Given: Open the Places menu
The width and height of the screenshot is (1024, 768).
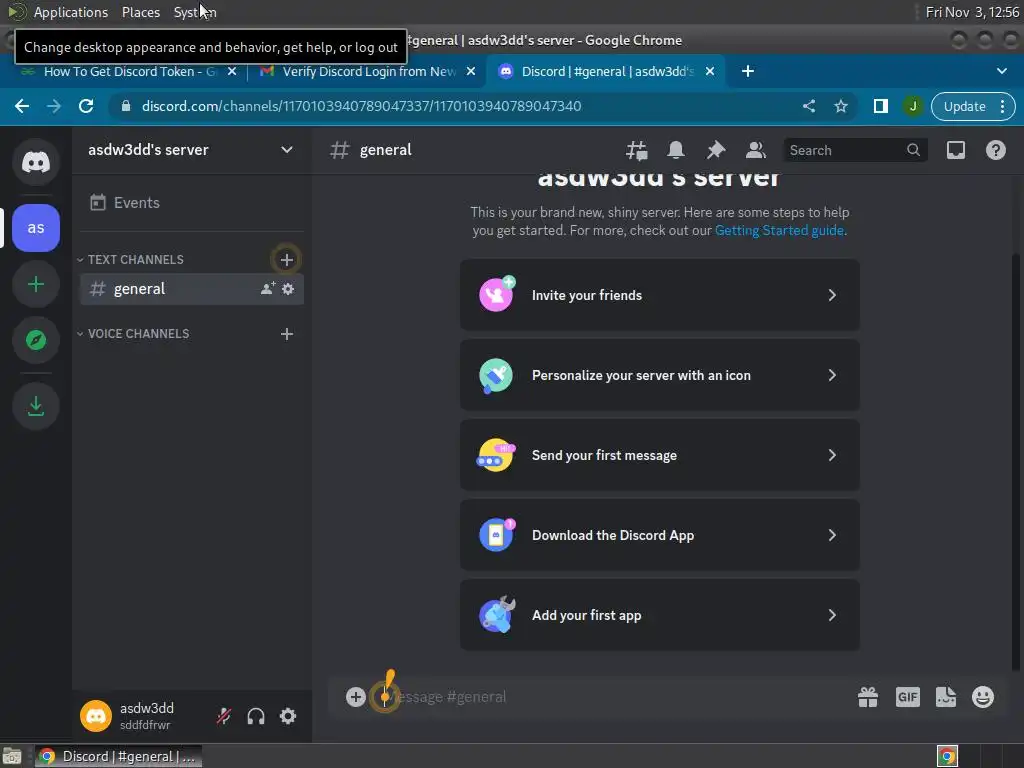Looking at the screenshot, I should [x=141, y=12].
